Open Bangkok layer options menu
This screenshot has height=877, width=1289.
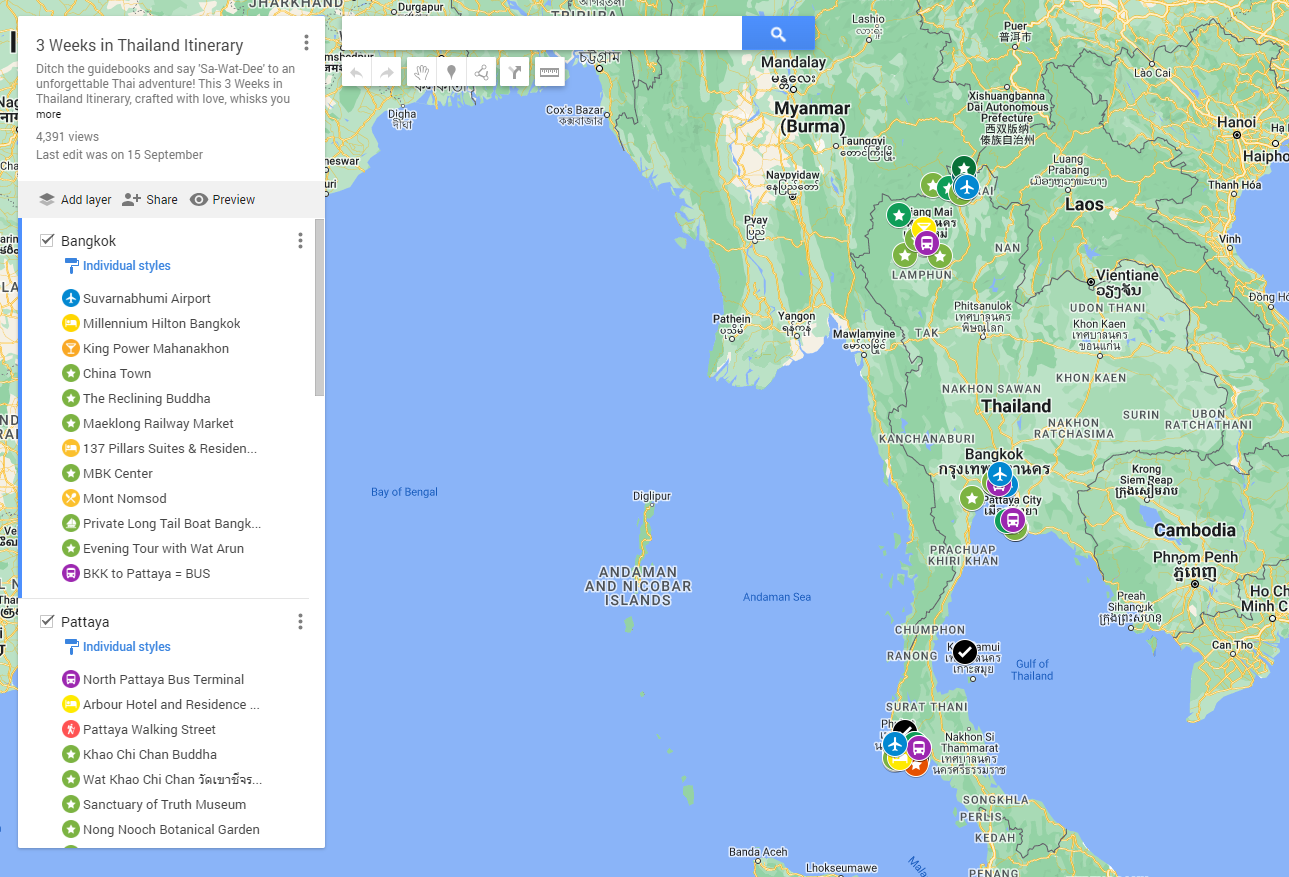tap(300, 241)
